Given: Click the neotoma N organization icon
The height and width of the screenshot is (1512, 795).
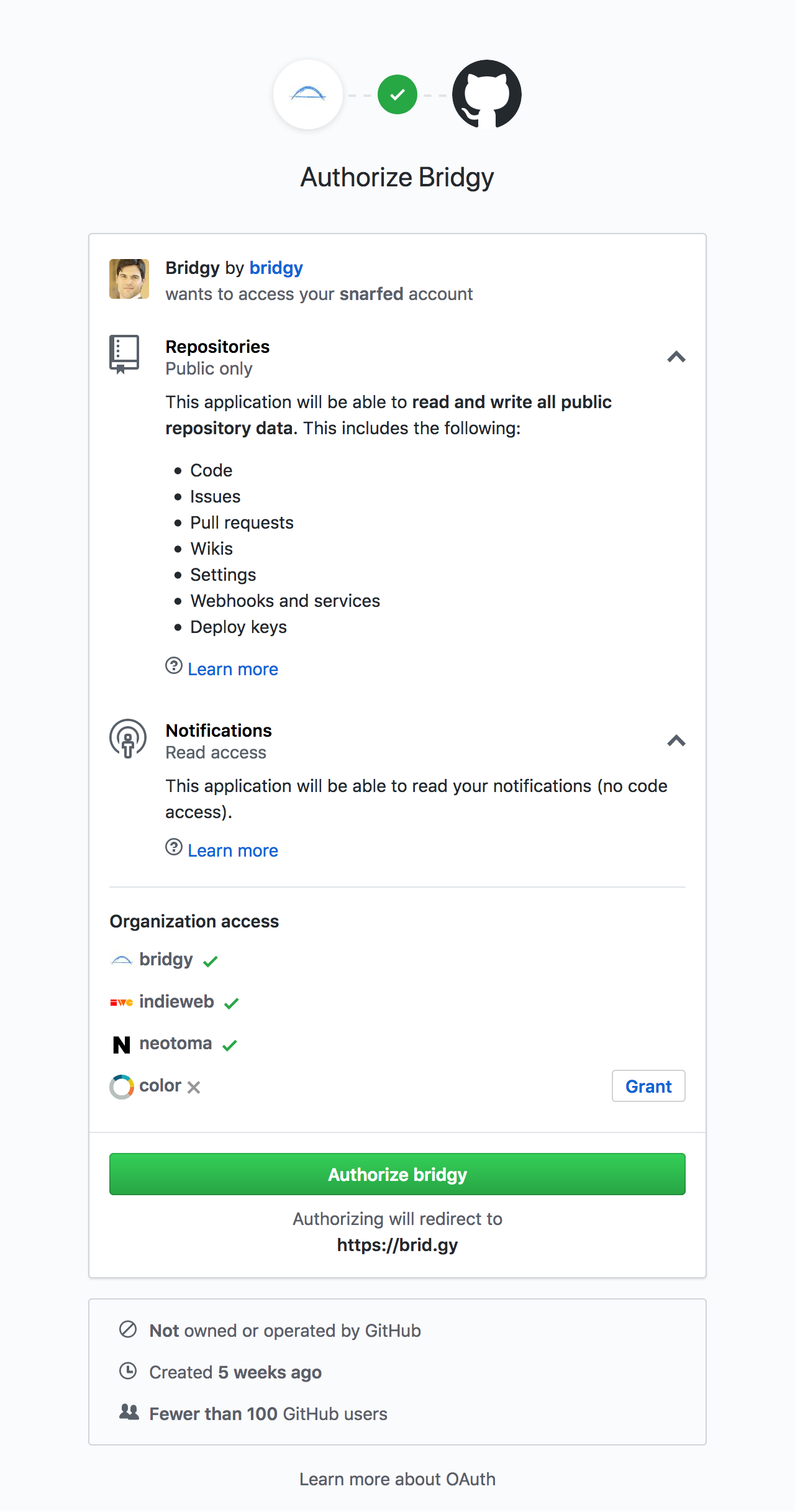Looking at the screenshot, I should pyautogui.click(x=122, y=1045).
